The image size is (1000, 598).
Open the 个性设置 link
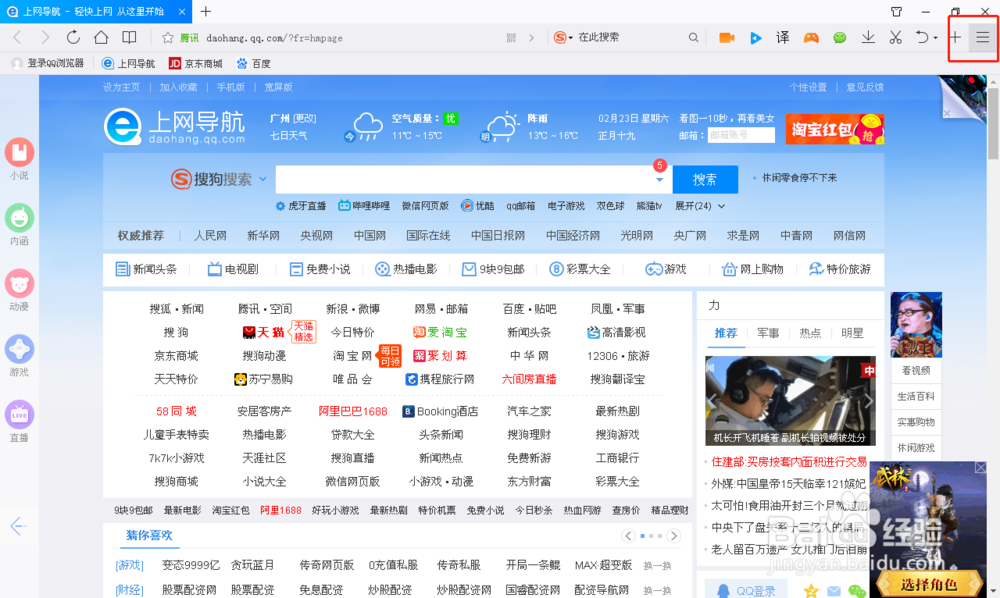click(807, 87)
